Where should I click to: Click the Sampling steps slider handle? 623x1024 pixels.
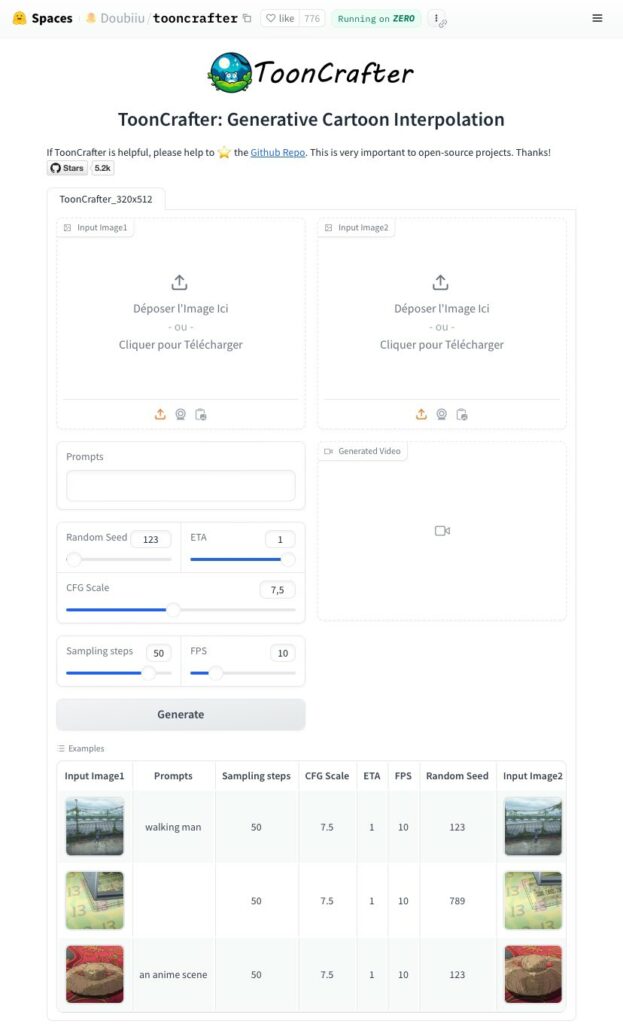(x=149, y=673)
